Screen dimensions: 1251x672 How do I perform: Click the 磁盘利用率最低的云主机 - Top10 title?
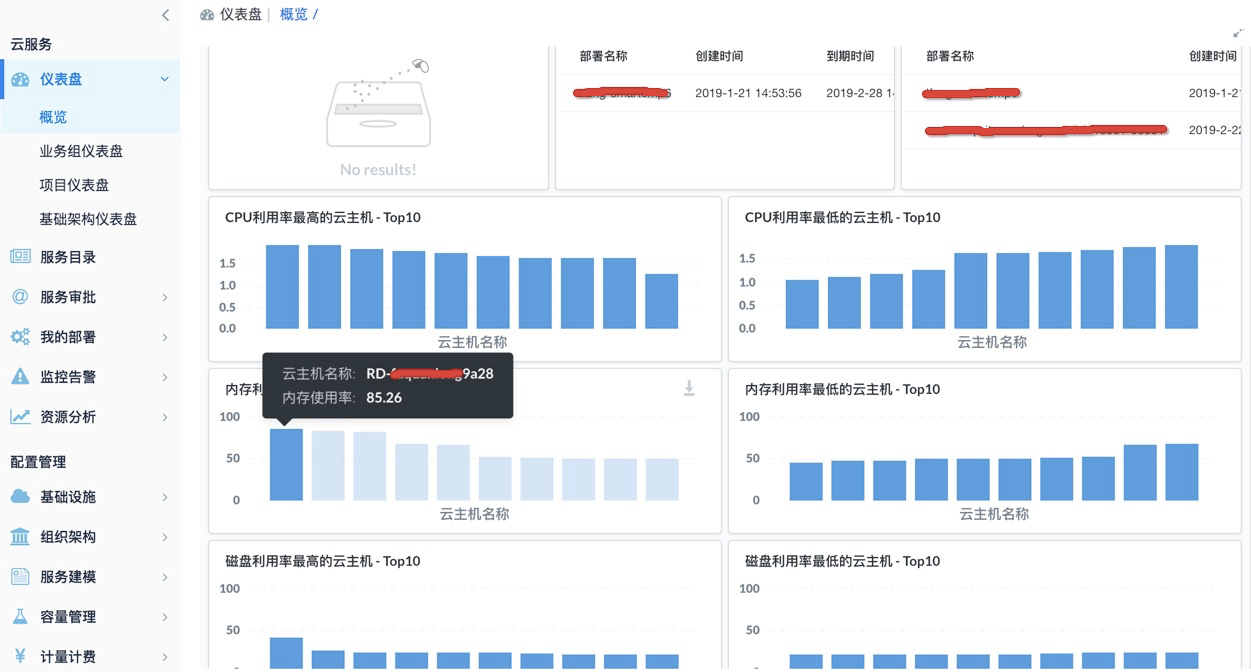coord(842,561)
